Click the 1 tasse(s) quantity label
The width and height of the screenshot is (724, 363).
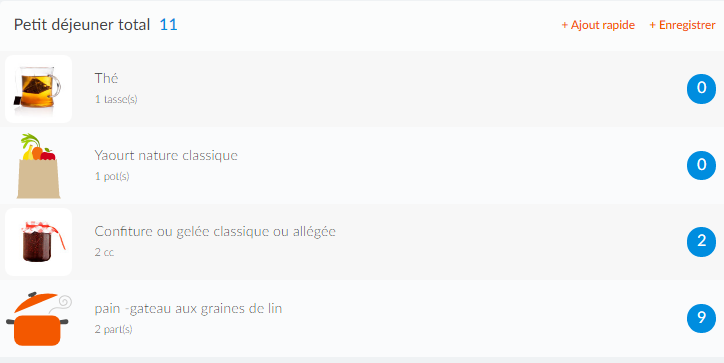[116, 99]
